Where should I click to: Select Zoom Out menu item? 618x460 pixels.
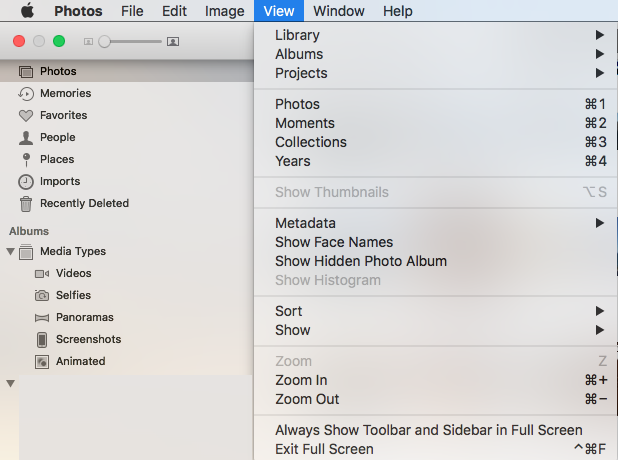[x=436, y=399]
